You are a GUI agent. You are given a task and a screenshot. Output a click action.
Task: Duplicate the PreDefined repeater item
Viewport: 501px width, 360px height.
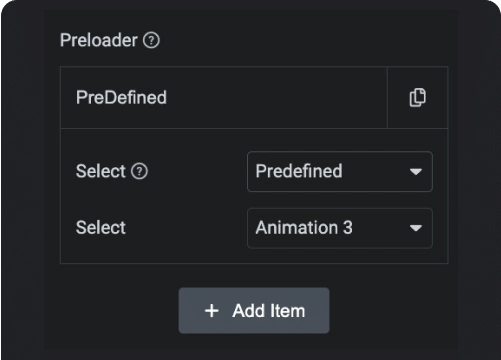click(x=417, y=97)
